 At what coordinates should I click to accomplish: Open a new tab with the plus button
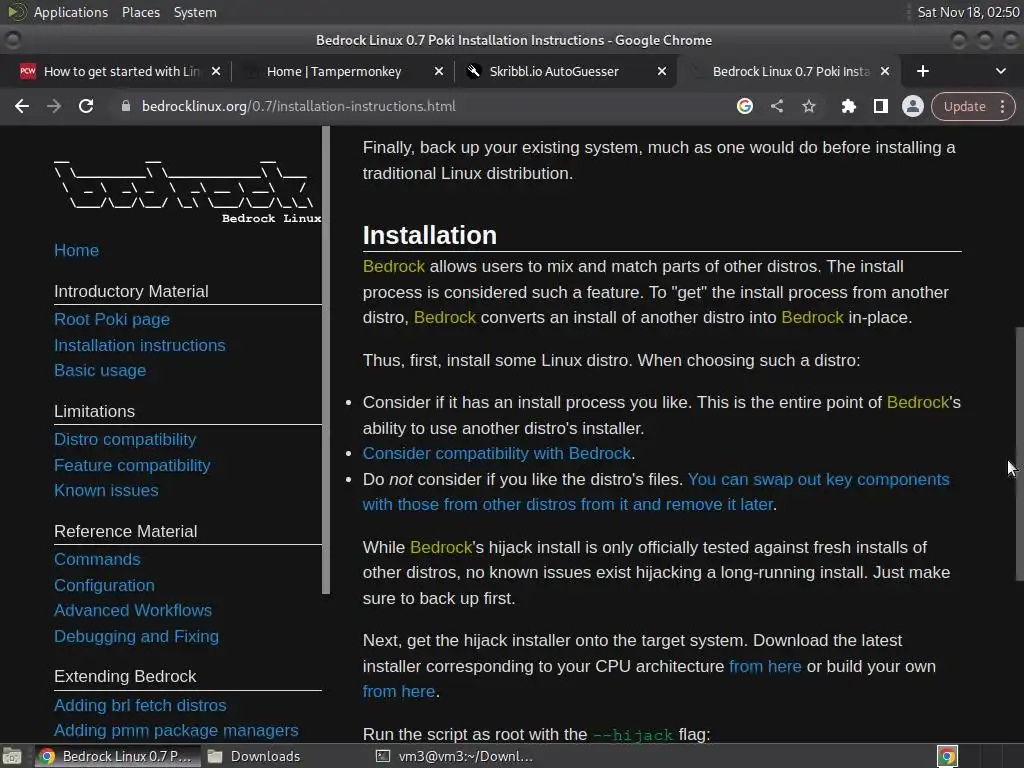(923, 71)
